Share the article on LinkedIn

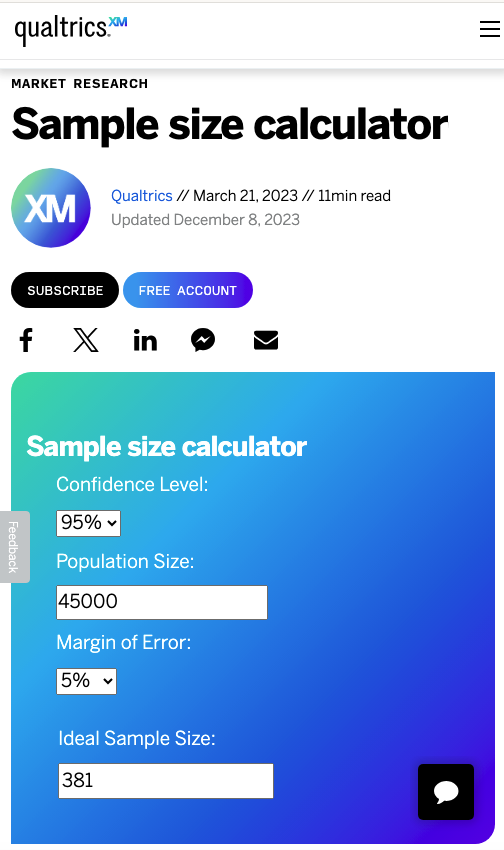[x=145, y=340]
